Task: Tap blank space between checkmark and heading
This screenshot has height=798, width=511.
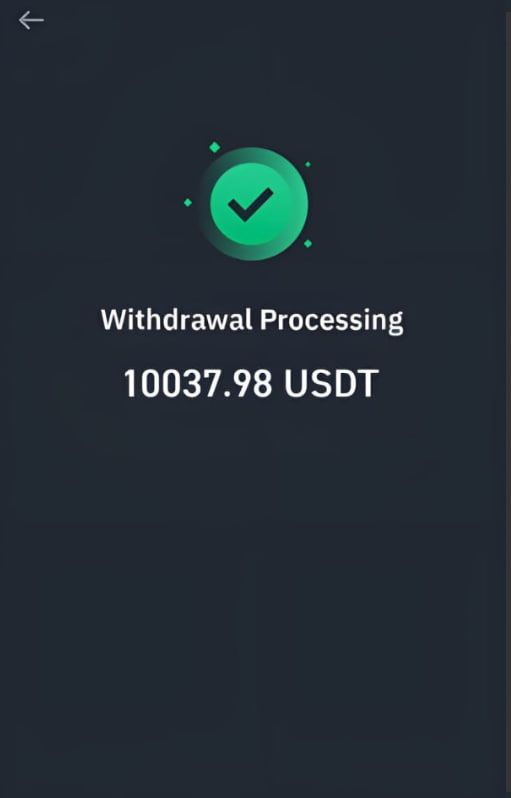Action: (x=252, y=284)
